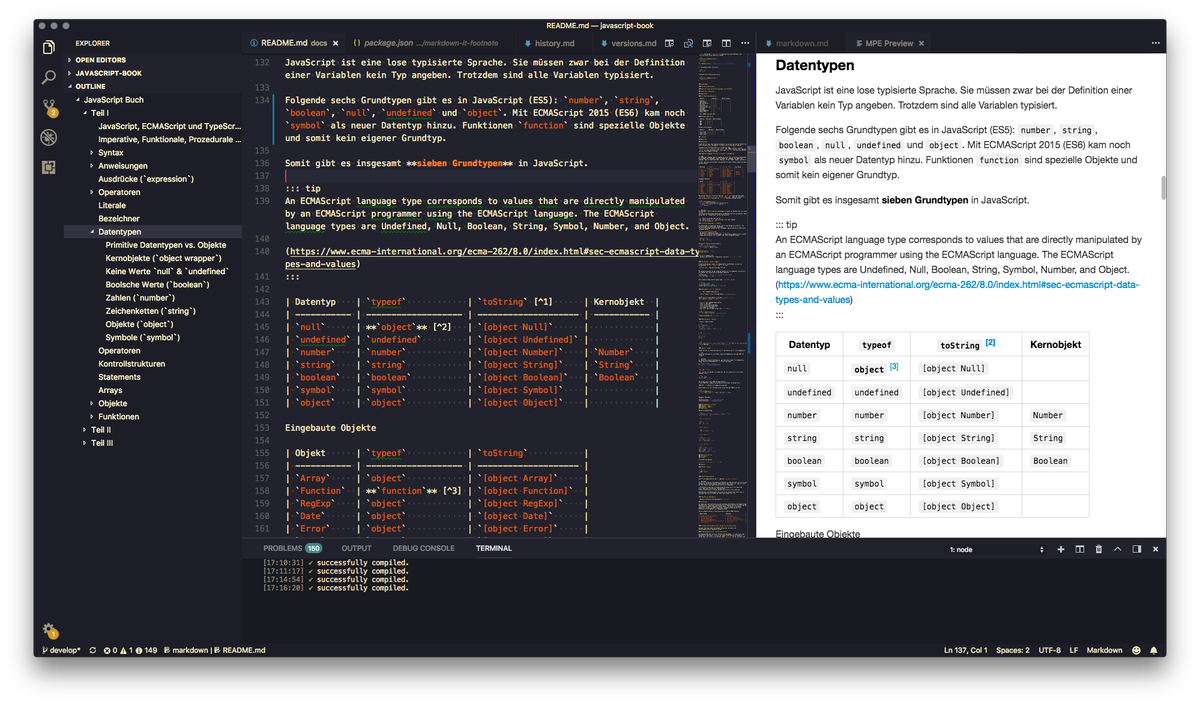Toggle notifications bell in status bar
The width and height of the screenshot is (1200, 705).
[x=1154, y=650]
